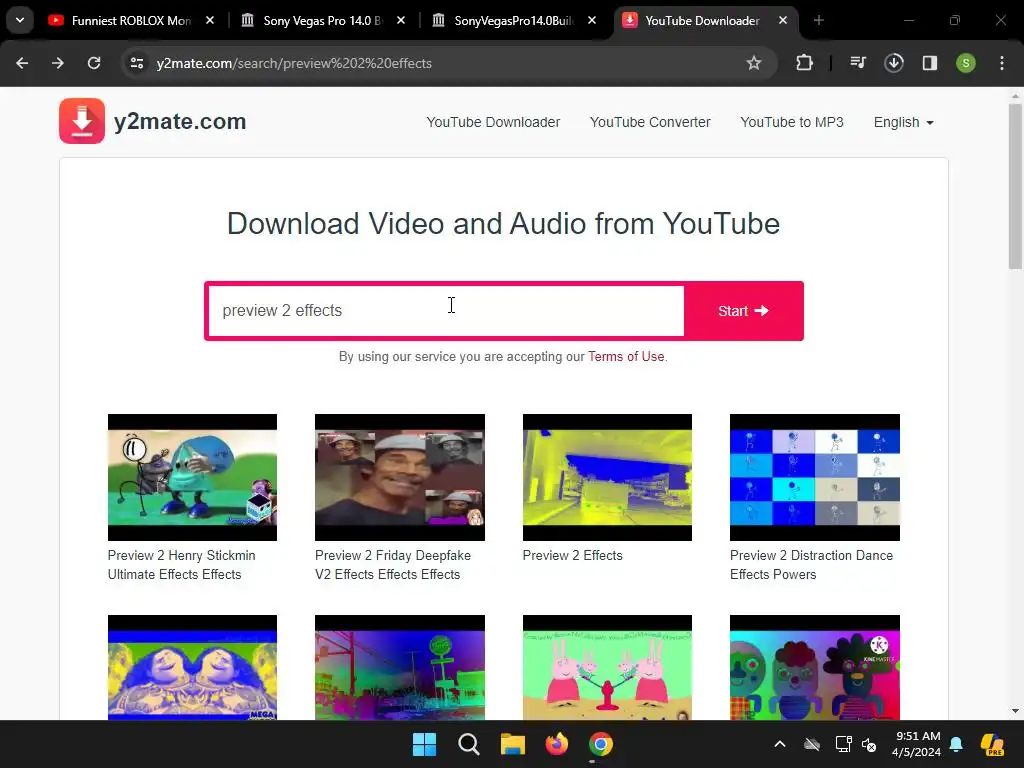Focus the preview 2 effects search field
The image size is (1024, 768).
446,311
